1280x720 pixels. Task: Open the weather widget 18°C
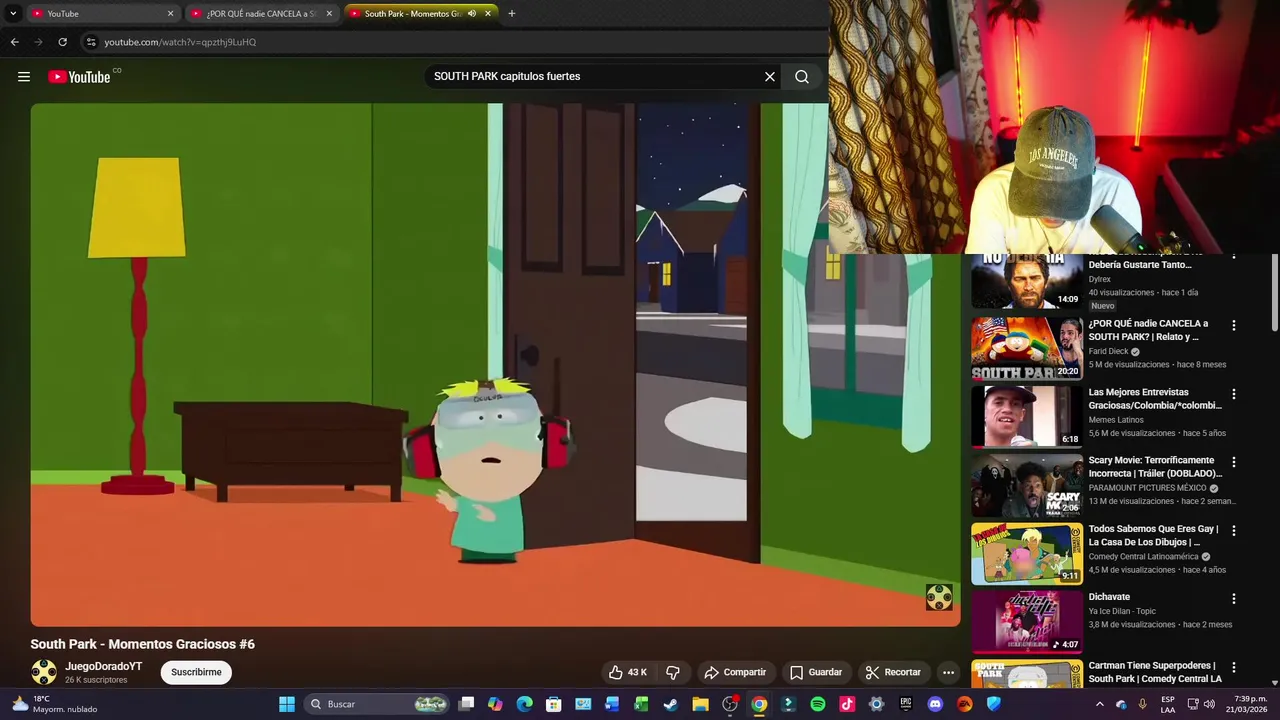[x=55, y=704]
